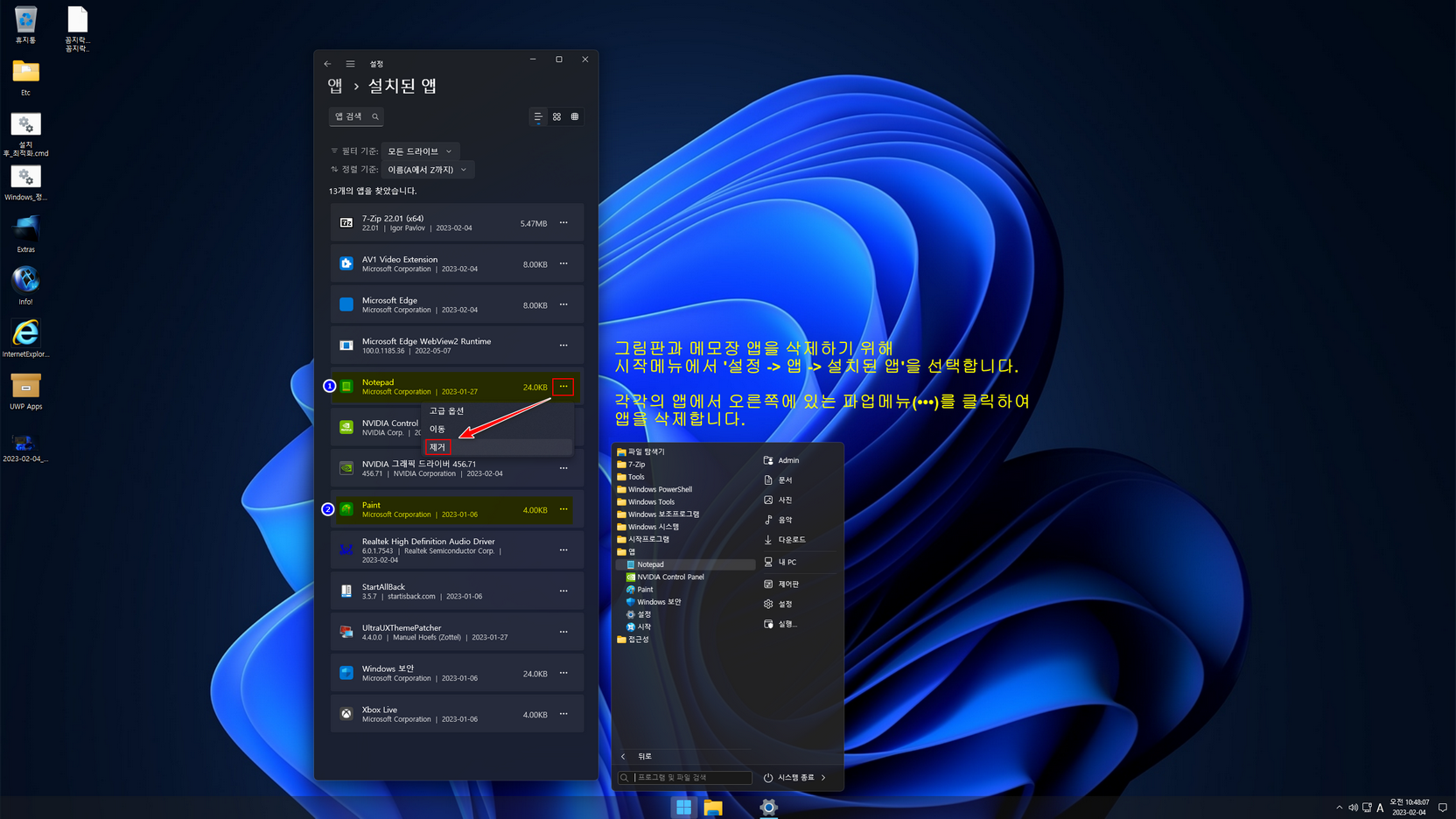This screenshot has width=1456, height=819.
Task: Choose 제거 to uninstall Notepad
Action: tap(497, 447)
